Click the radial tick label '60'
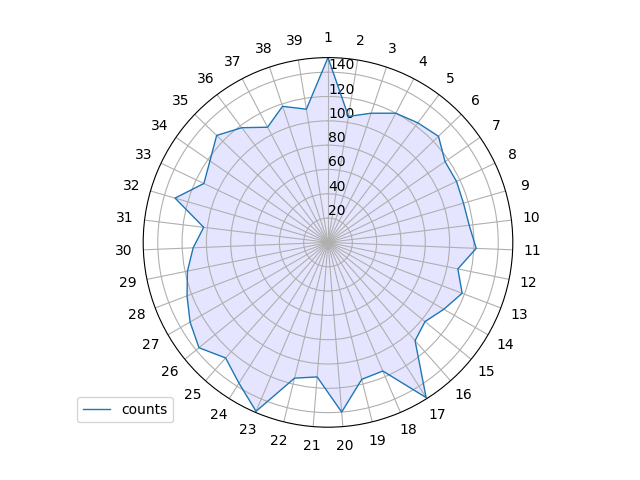640x480 pixels. coord(337,162)
